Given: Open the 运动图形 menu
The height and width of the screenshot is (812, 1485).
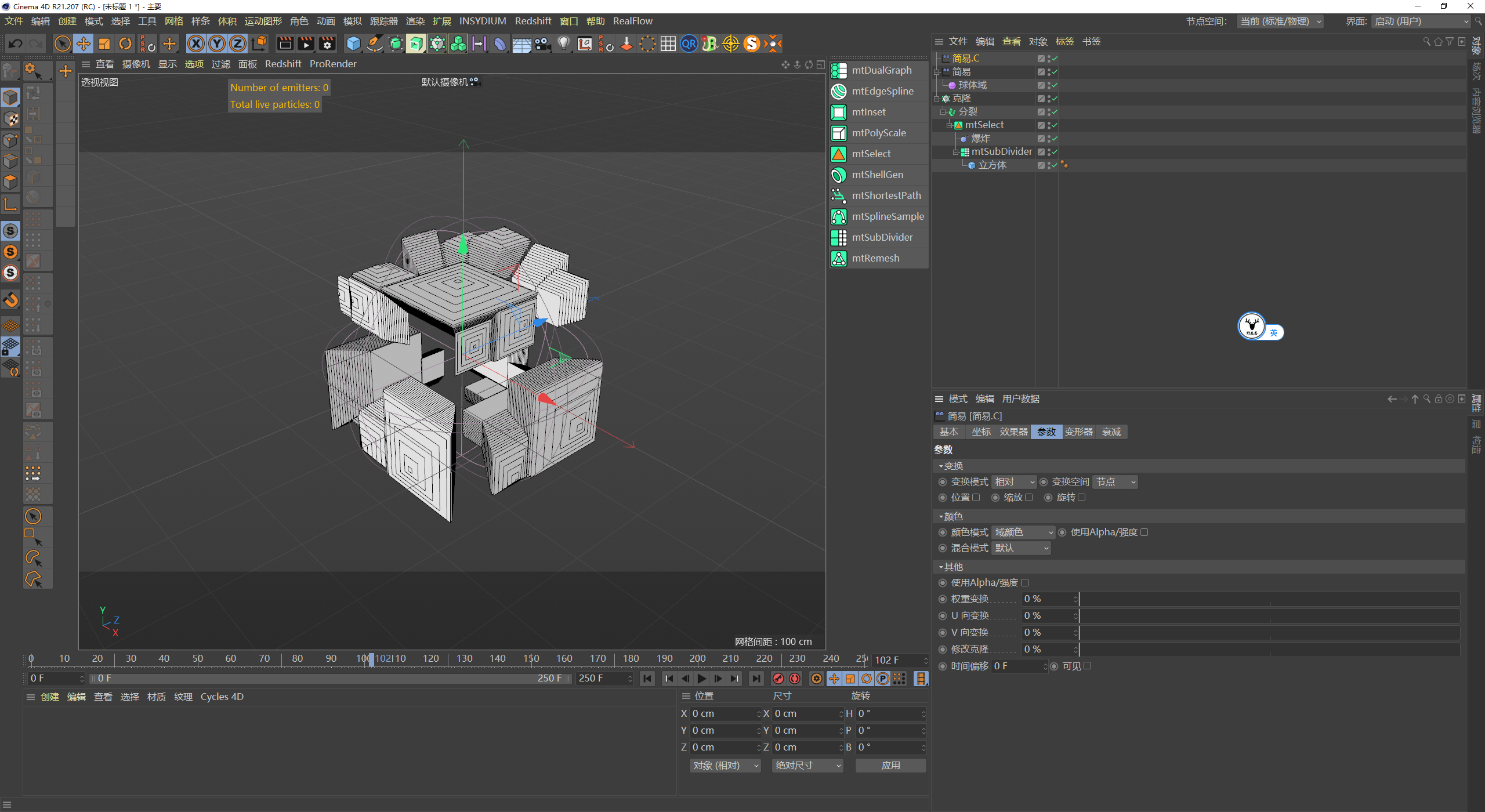Looking at the screenshot, I should click(x=263, y=21).
